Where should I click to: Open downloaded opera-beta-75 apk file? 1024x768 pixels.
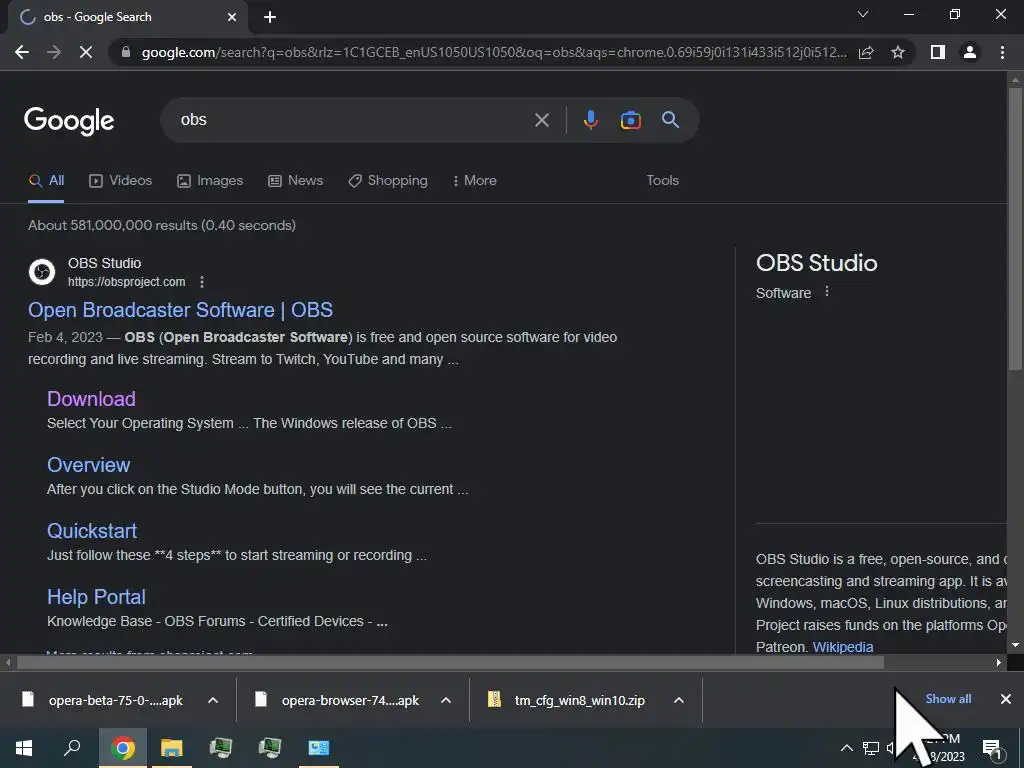(104, 701)
